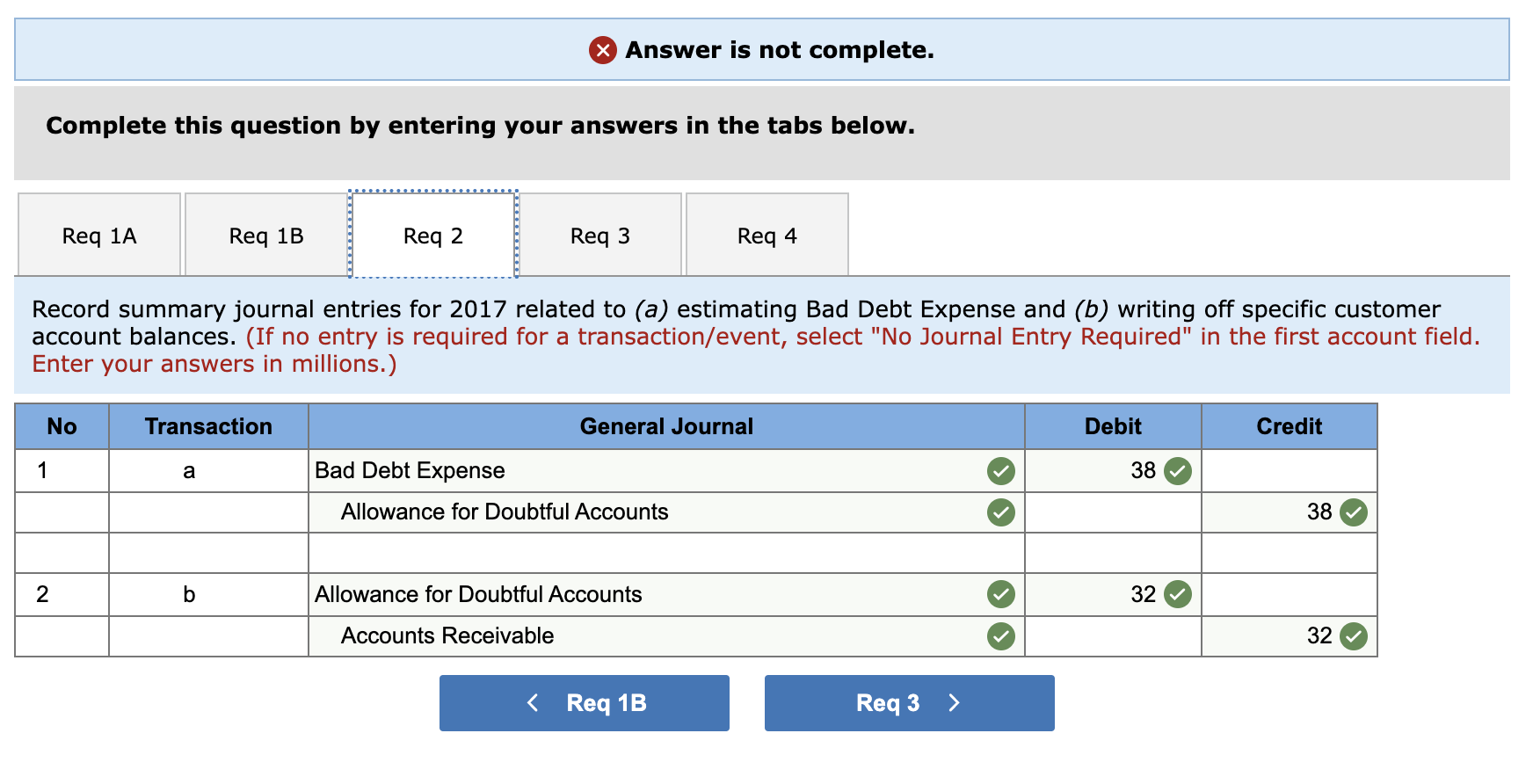Click the left chevron on Req 1B button
The width and height of the screenshot is (1533, 784).
coord(533,702)
